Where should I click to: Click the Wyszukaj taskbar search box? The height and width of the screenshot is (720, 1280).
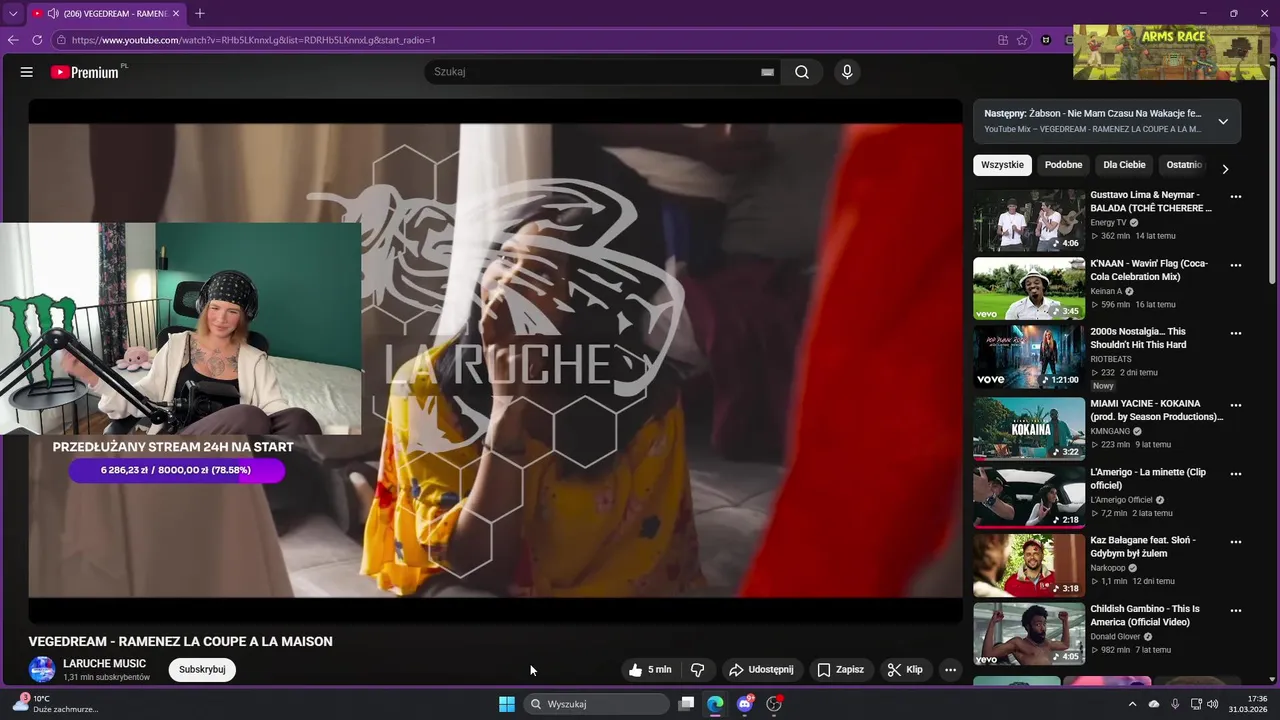(596, 704)
